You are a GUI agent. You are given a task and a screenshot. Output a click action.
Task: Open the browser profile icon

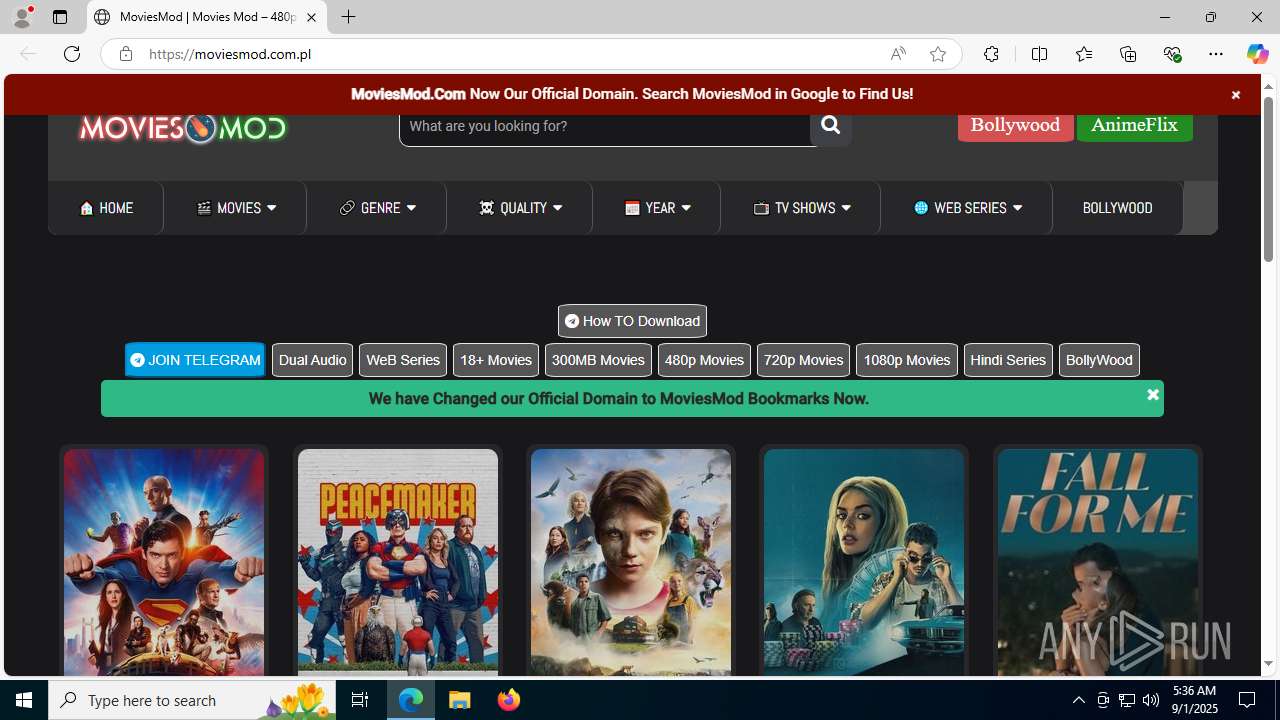click(22, 17)
